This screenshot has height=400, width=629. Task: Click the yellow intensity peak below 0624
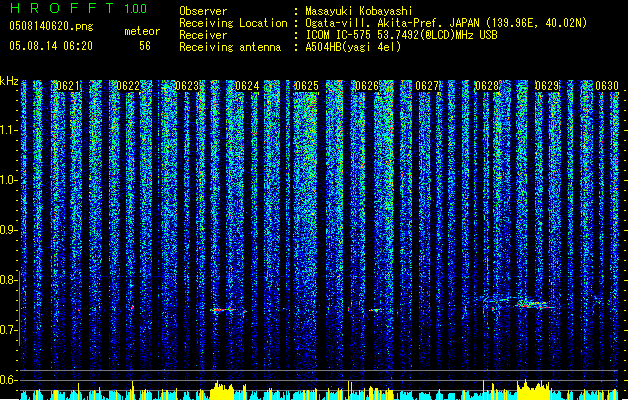tap(224, 390)
